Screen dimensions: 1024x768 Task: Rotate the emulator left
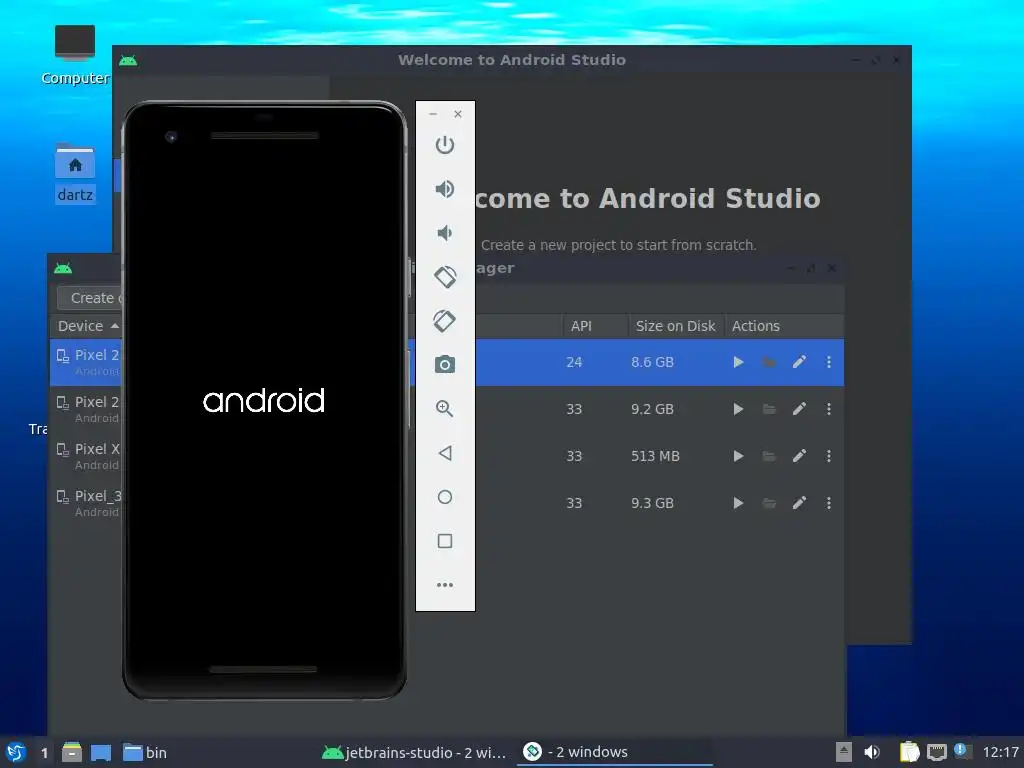coord(445,277)
